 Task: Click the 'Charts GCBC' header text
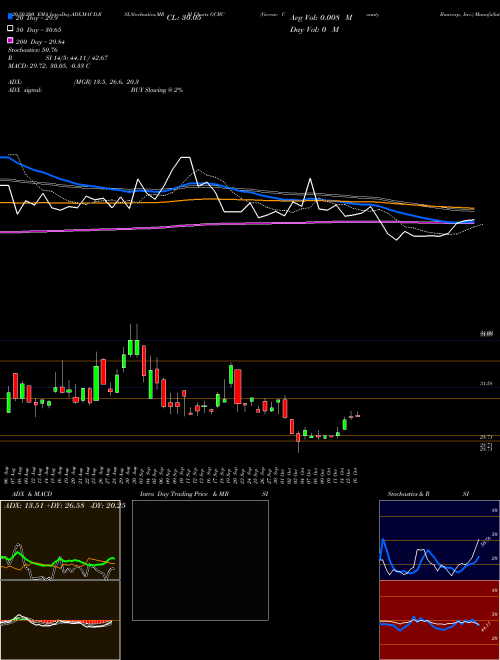(211, 14)
